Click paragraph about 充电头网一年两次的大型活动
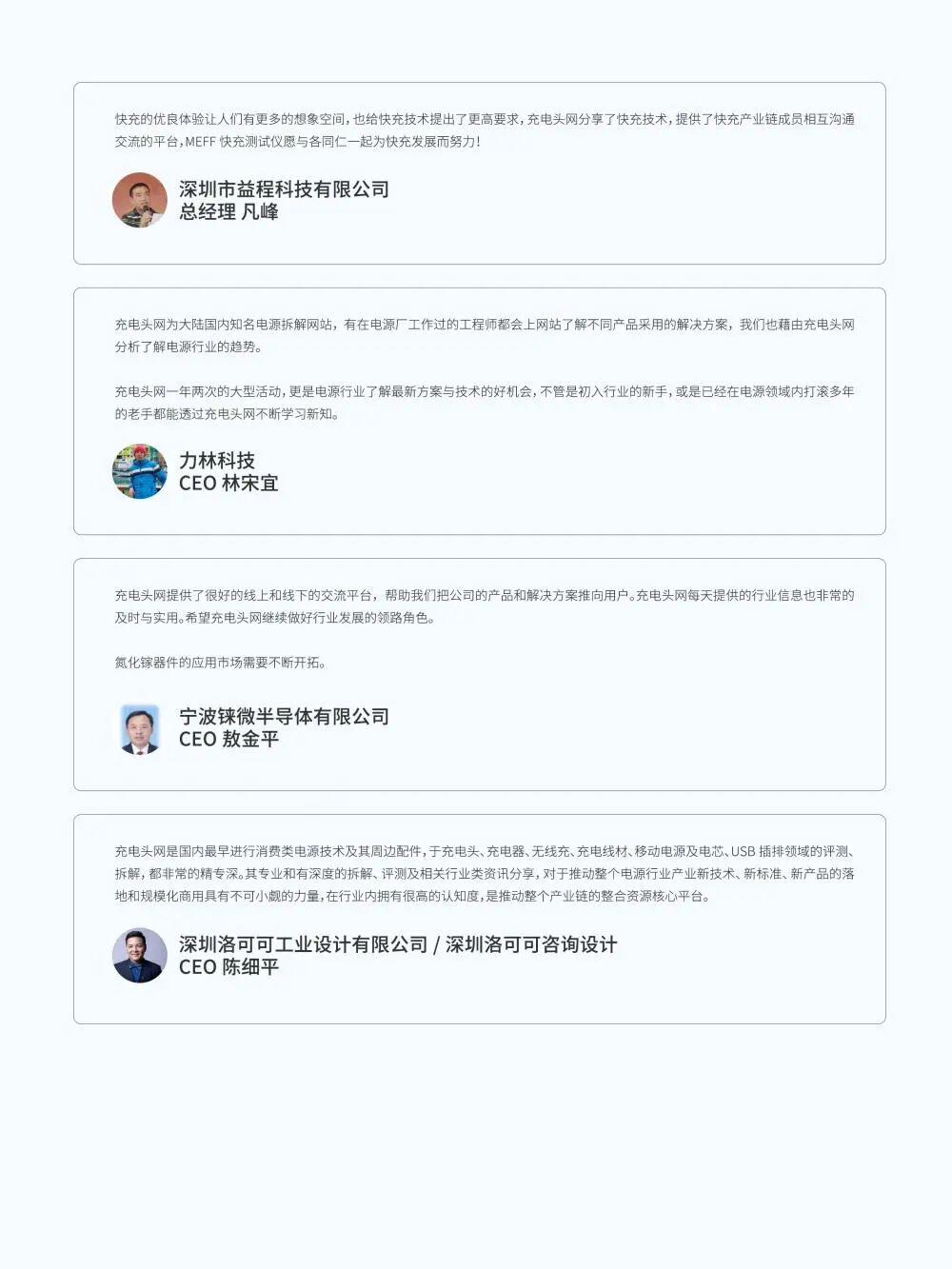 (x=485, y=402)
